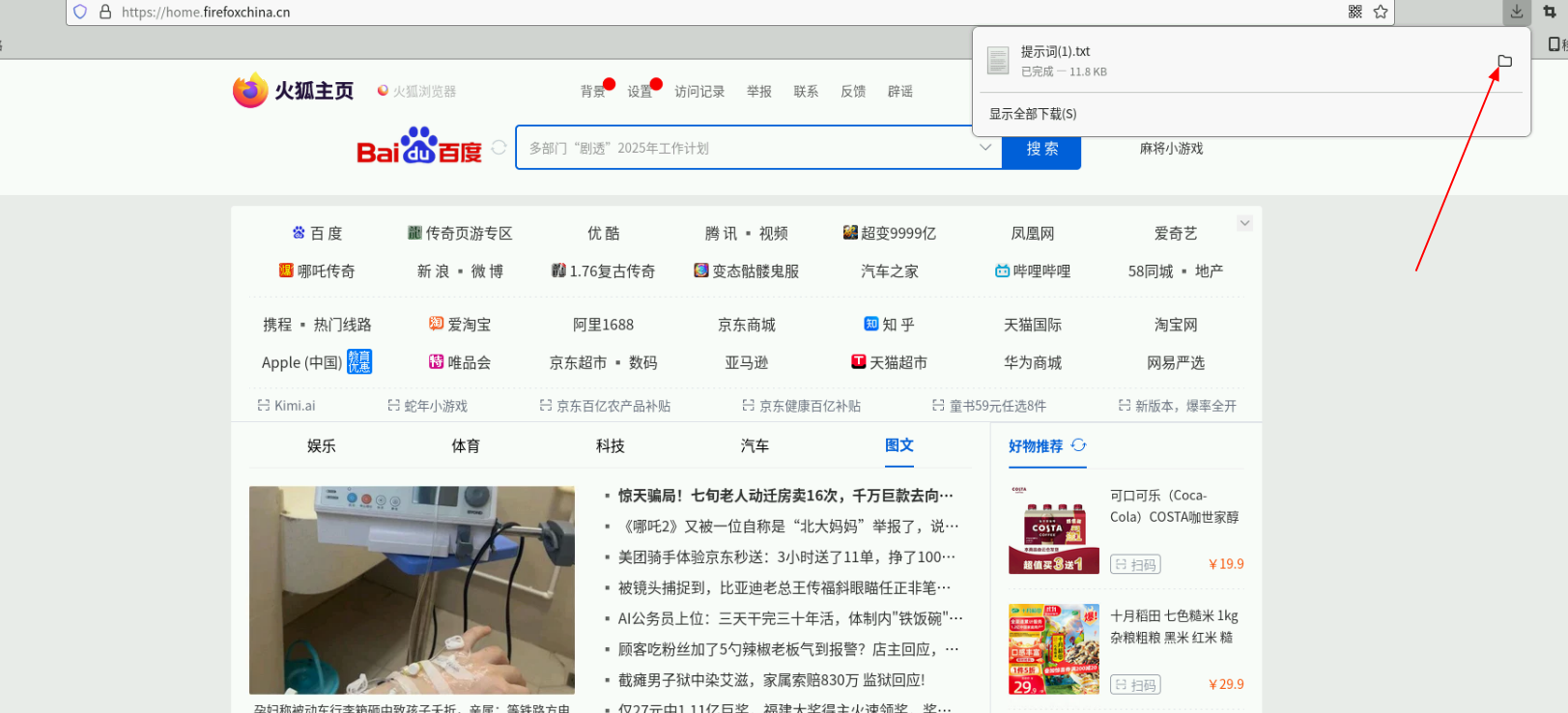Click the blue 搜索 button
The height and width of the screenshot is (713, 1568).
(x=1041, y=148)
